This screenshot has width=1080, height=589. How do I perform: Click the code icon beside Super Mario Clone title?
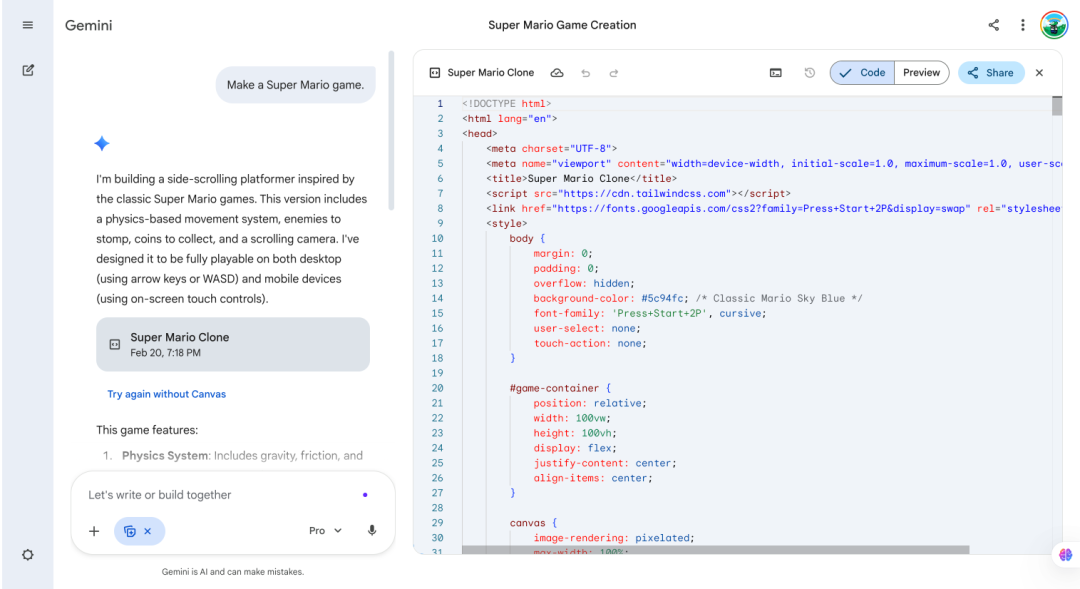[435, 72]
